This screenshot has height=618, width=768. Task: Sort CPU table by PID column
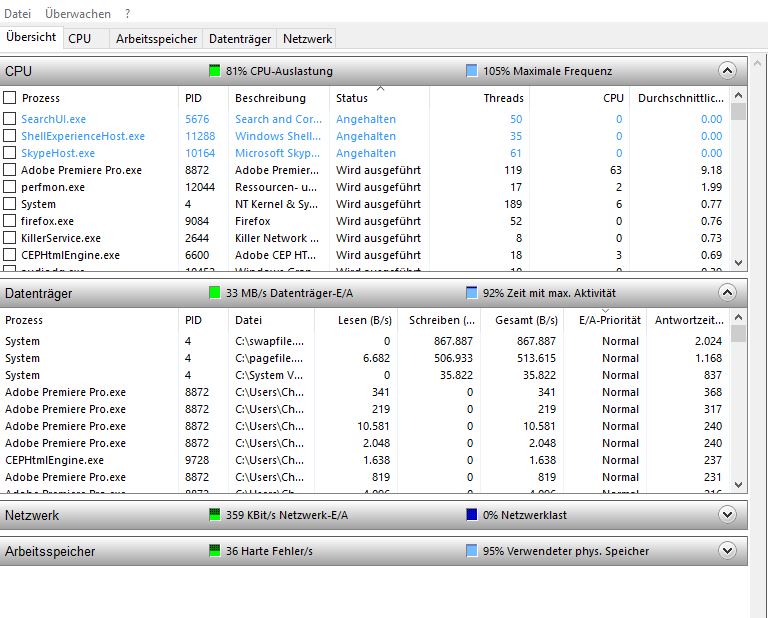point(203,98)
